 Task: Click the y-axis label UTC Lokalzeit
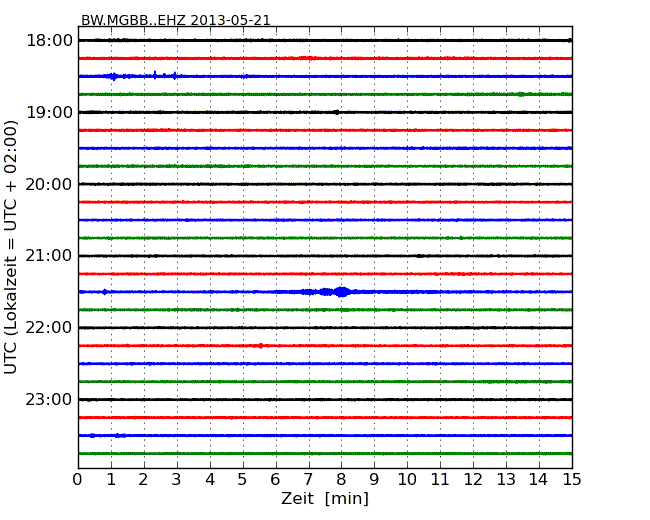(11, 247)
